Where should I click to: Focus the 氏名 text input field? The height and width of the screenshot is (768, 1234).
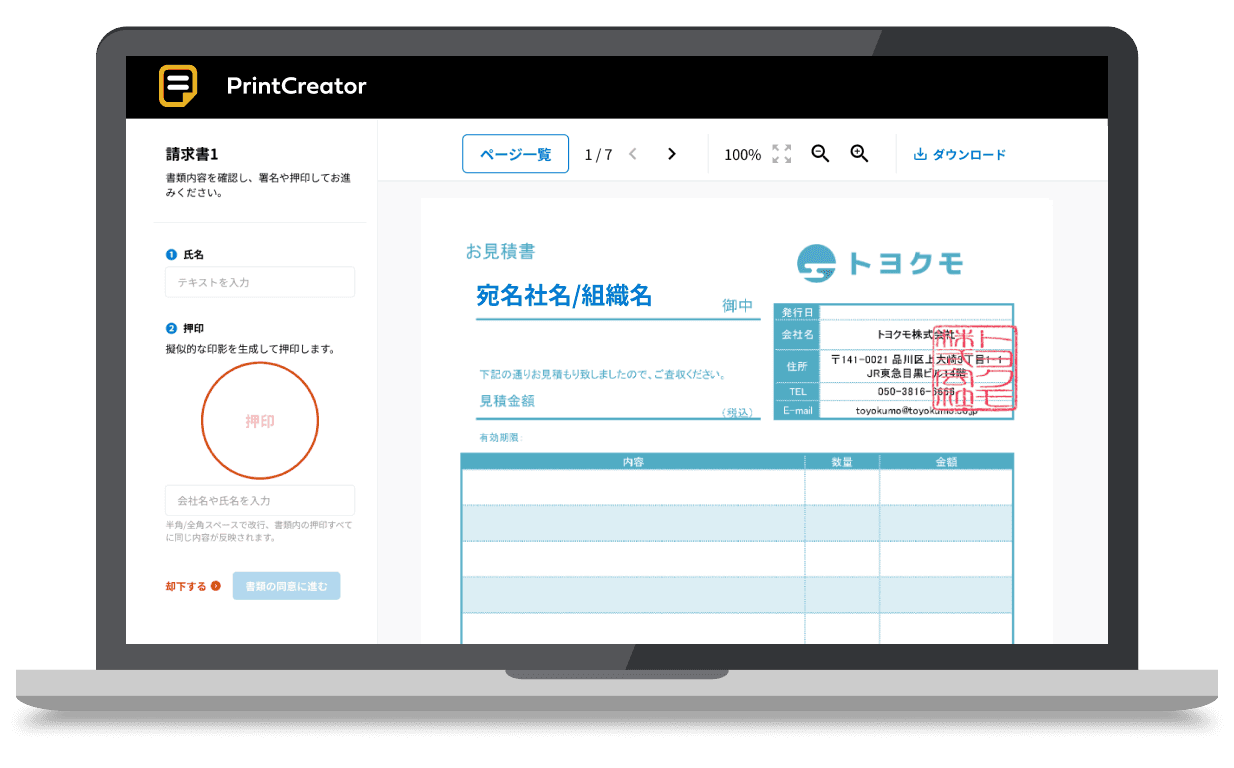coord(260,282)
